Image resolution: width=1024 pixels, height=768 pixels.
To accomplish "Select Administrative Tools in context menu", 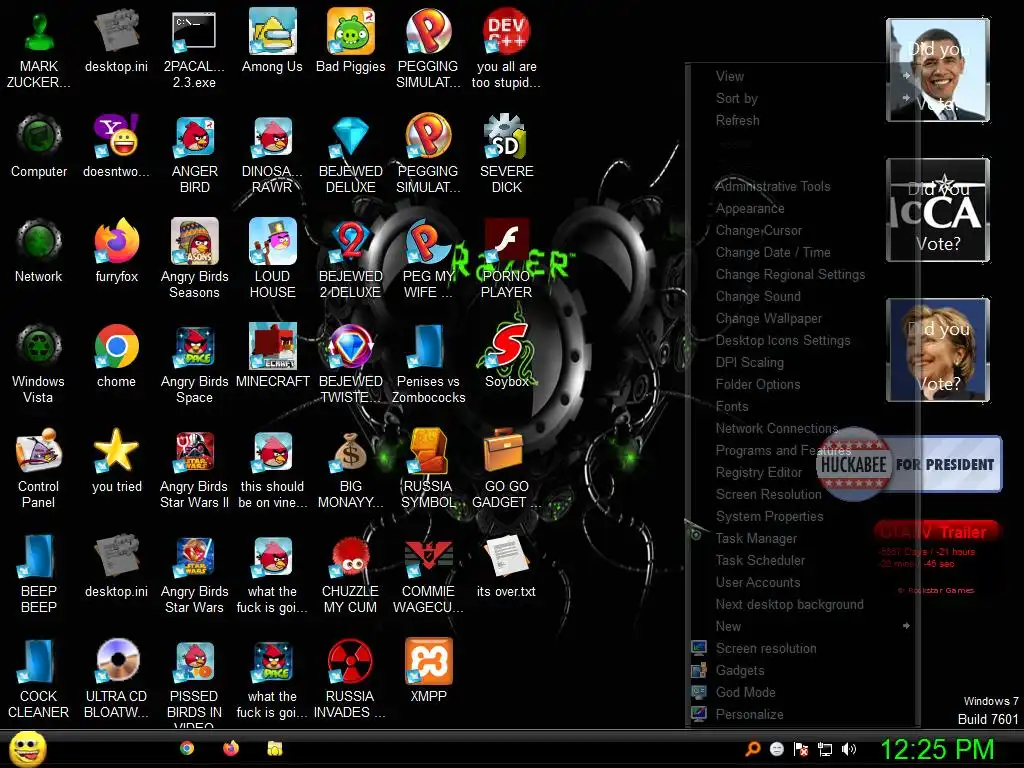I will [x=802, y=186].
